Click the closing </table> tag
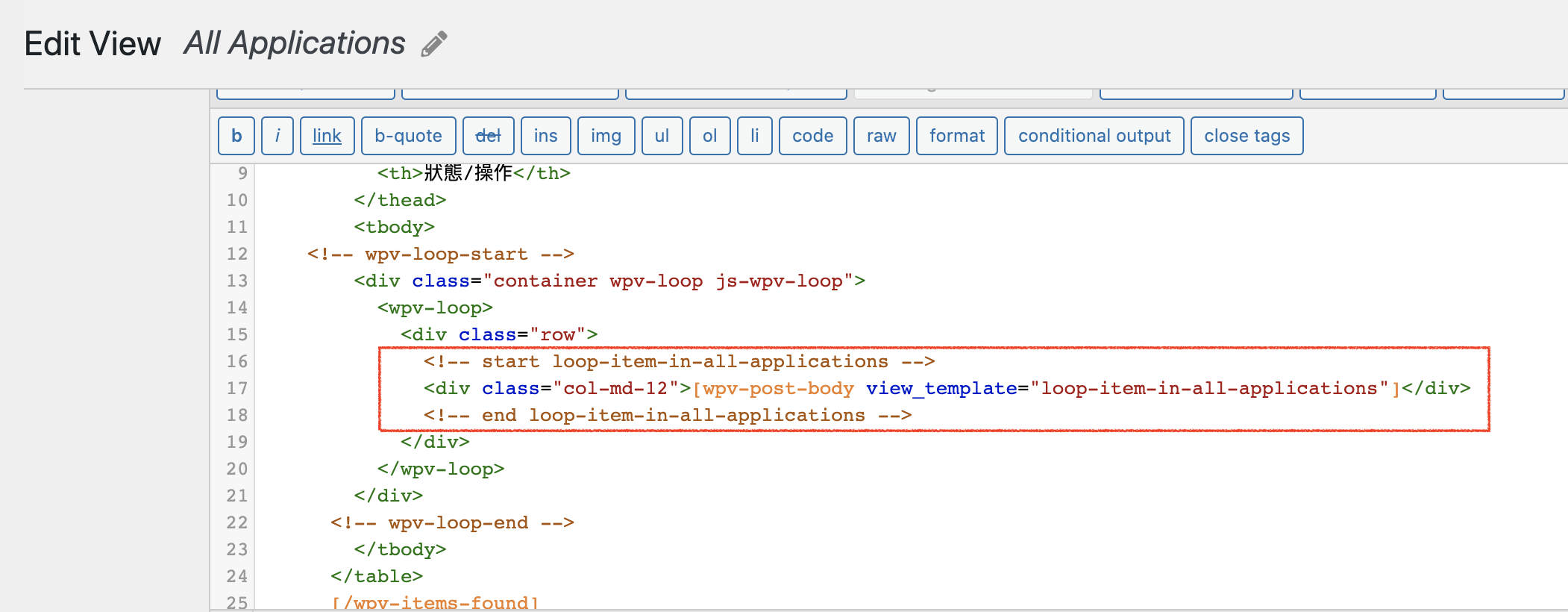 tap(377, 577)
